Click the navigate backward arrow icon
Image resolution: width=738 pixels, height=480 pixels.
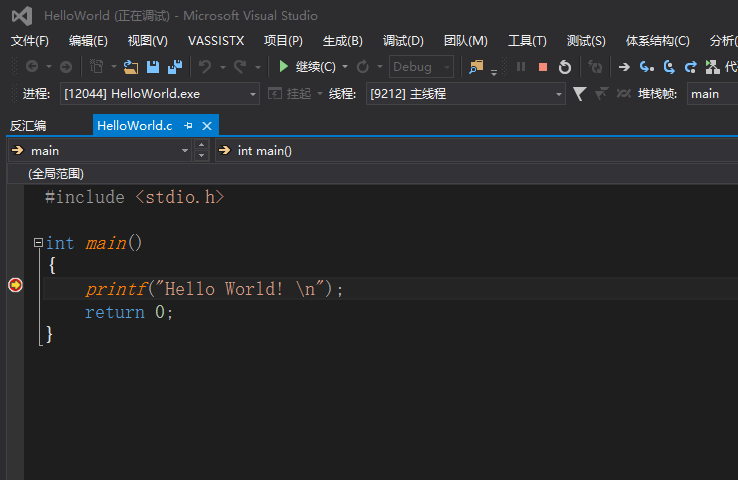click(32, 67)
